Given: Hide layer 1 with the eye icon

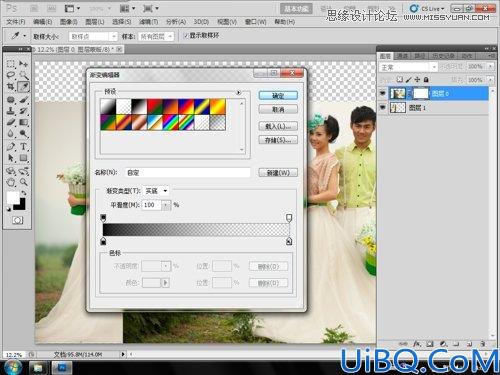Looking at the screenshot, I should [x=383, y=107].
